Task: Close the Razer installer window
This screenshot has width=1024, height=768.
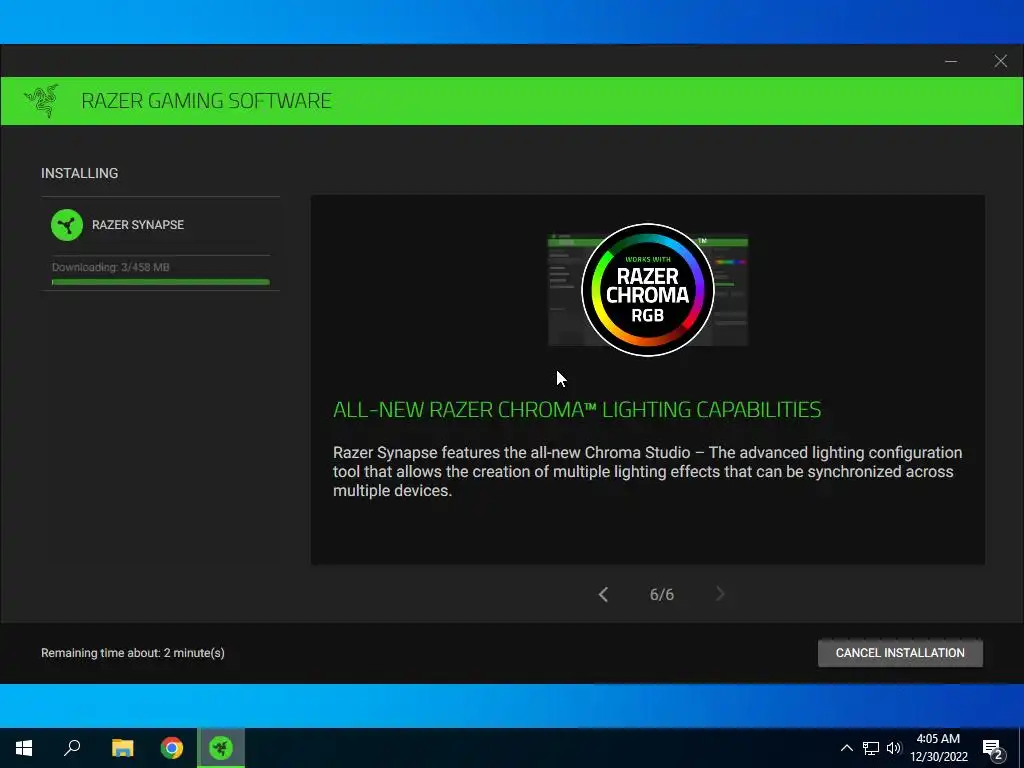Action: [x=1000, y=61]
